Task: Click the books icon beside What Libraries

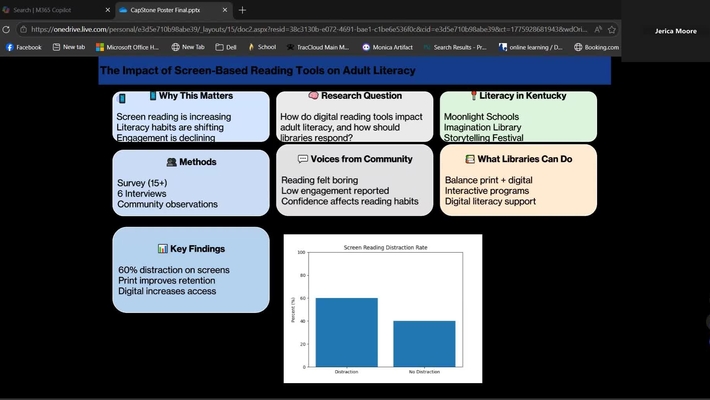Action: [470, 159]
